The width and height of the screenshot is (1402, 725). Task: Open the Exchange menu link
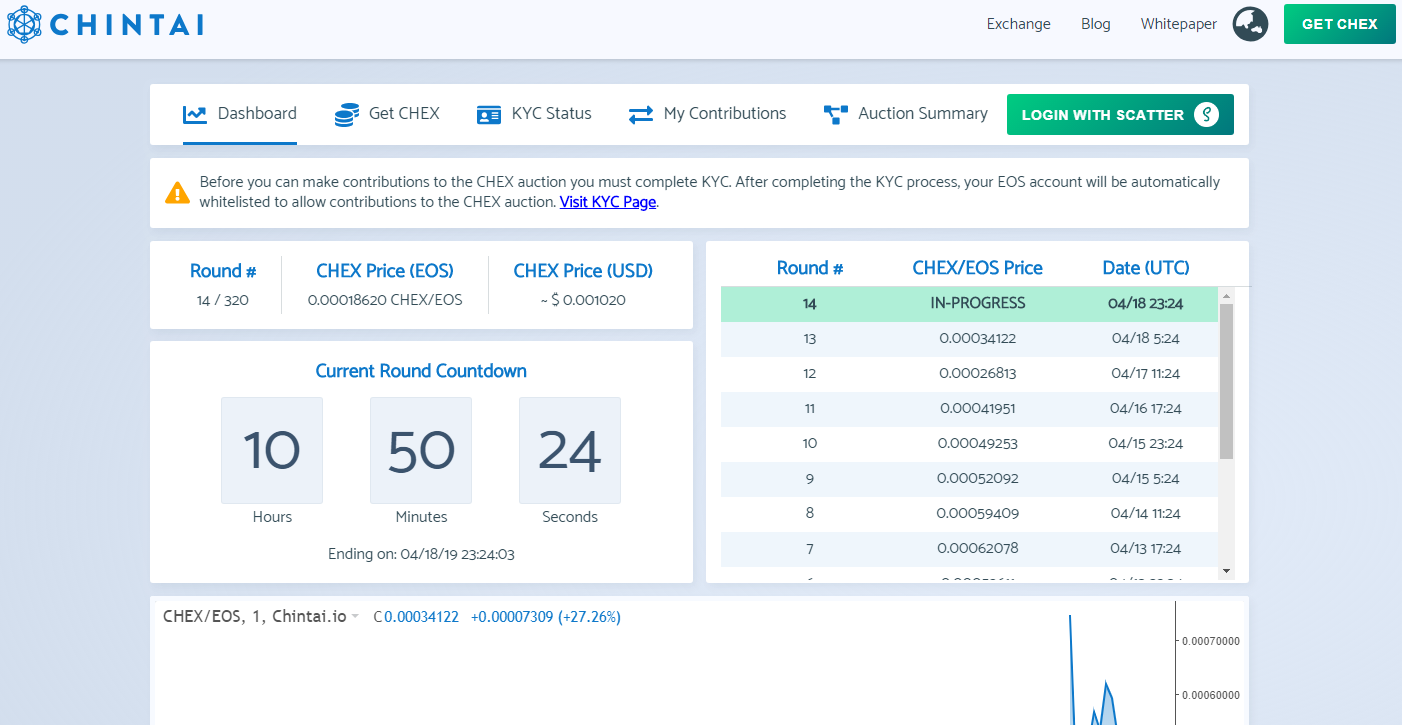coord(1018,24)
